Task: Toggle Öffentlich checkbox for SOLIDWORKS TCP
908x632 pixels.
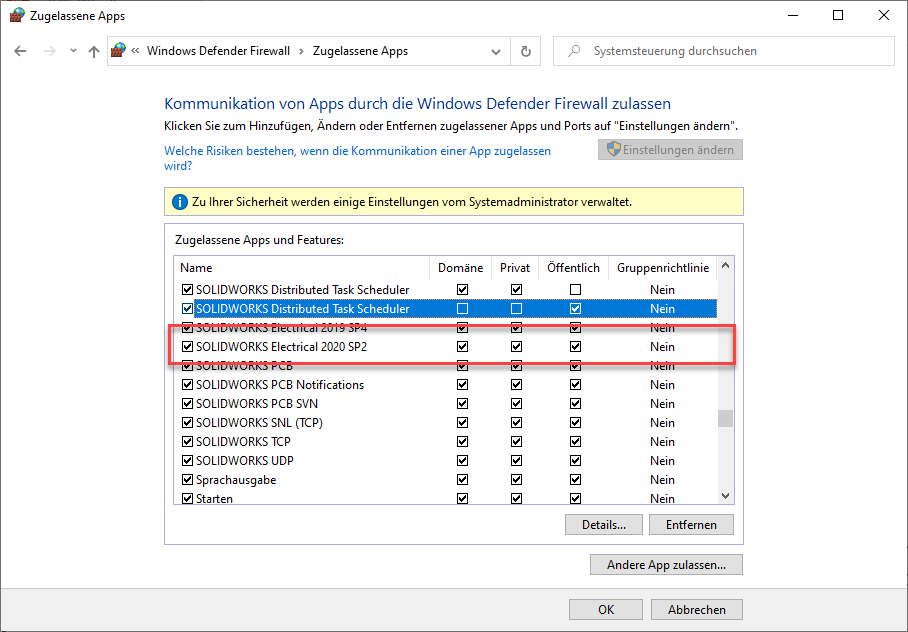Action: pyautogui.click(x=575, y=442)
